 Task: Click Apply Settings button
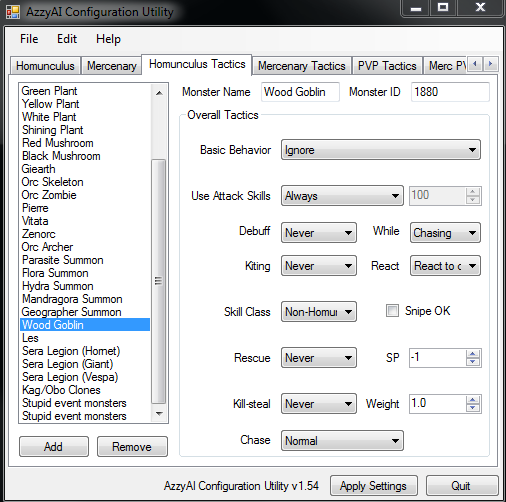(373, 486)
